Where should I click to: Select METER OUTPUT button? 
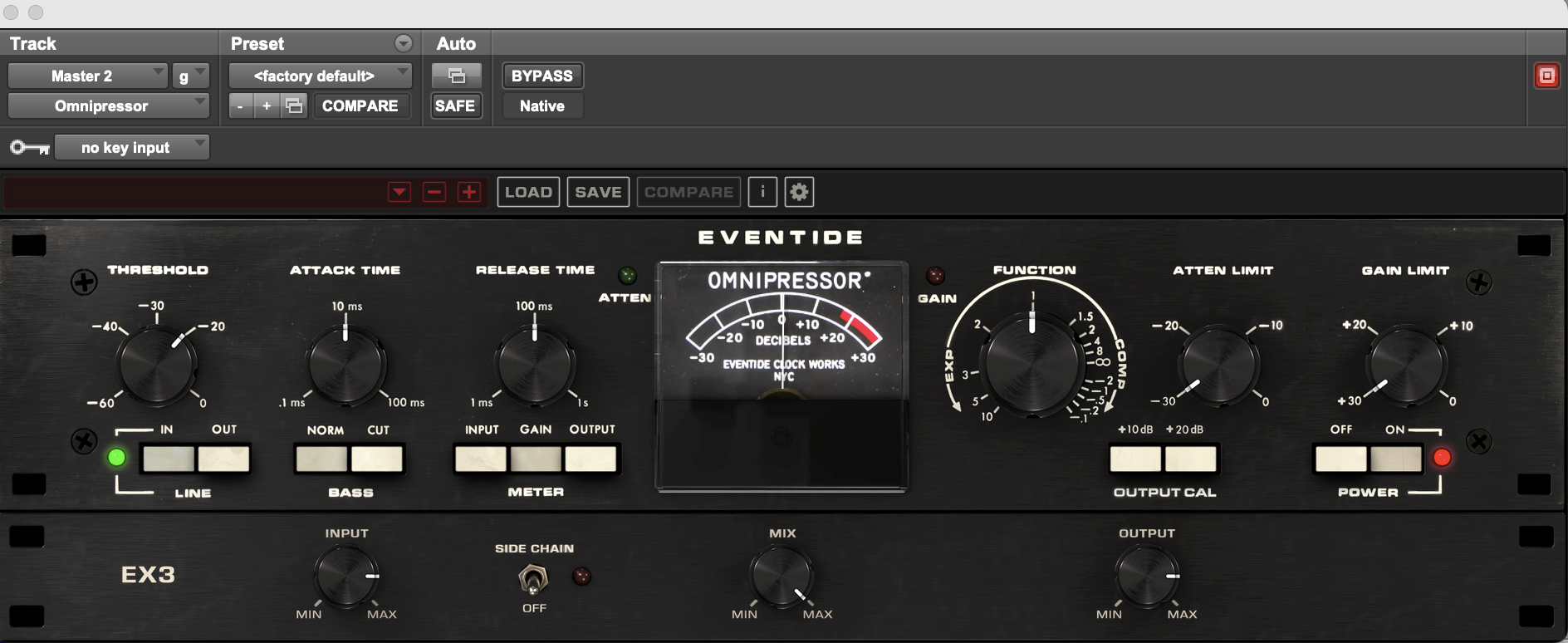(x=590, y=459)
